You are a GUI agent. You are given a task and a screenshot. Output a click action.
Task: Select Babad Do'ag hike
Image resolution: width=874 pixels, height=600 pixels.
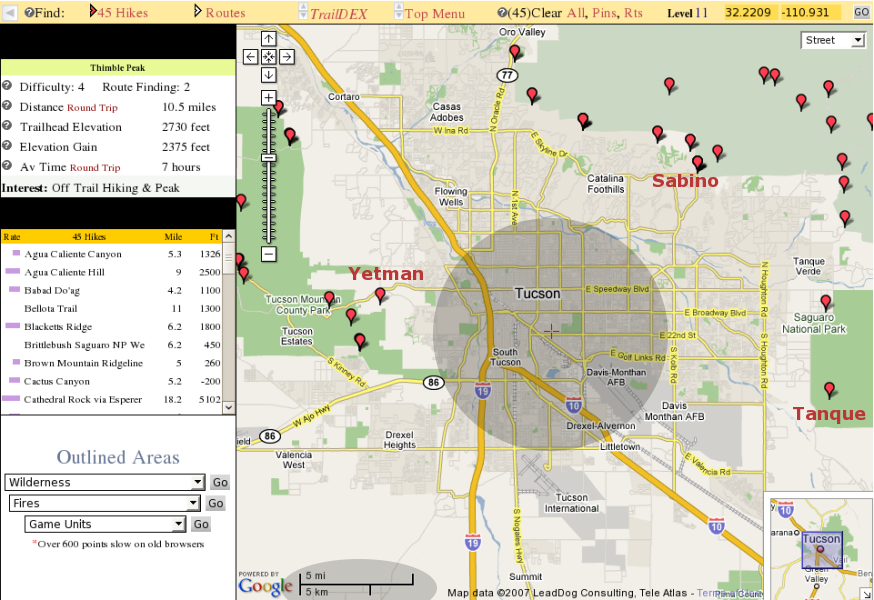coord(111,291)
